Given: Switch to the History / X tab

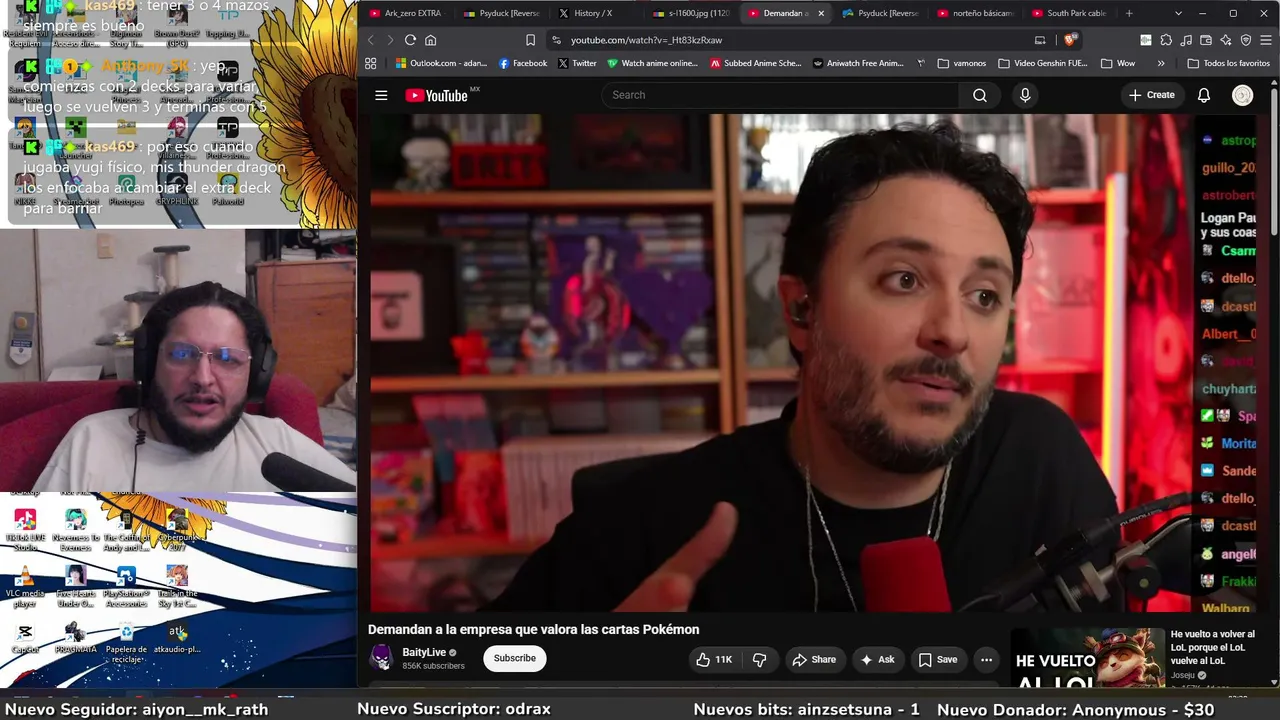Looking at the screenshot, I should coord(594,13).
